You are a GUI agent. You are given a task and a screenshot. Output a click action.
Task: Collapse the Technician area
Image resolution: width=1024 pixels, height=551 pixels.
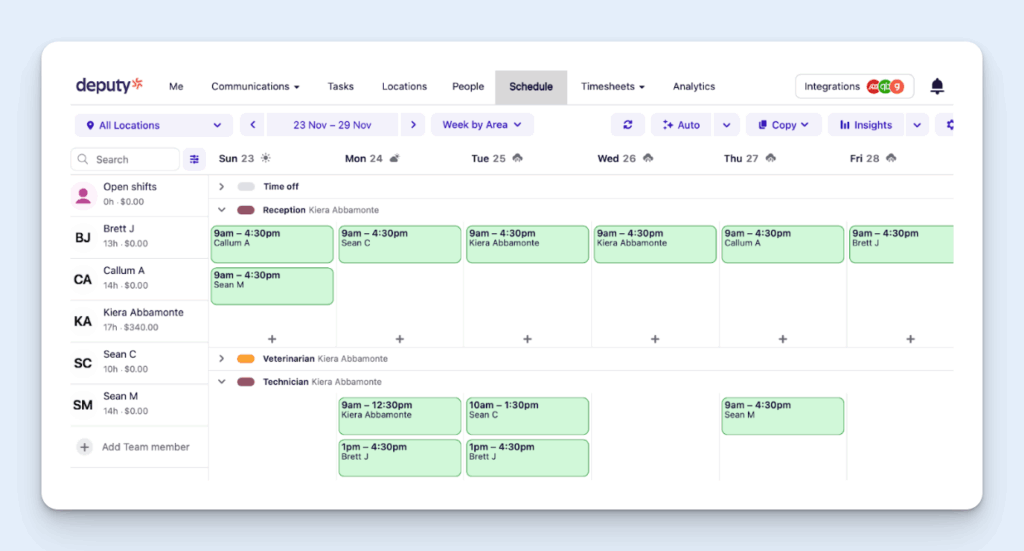point(221,382)
